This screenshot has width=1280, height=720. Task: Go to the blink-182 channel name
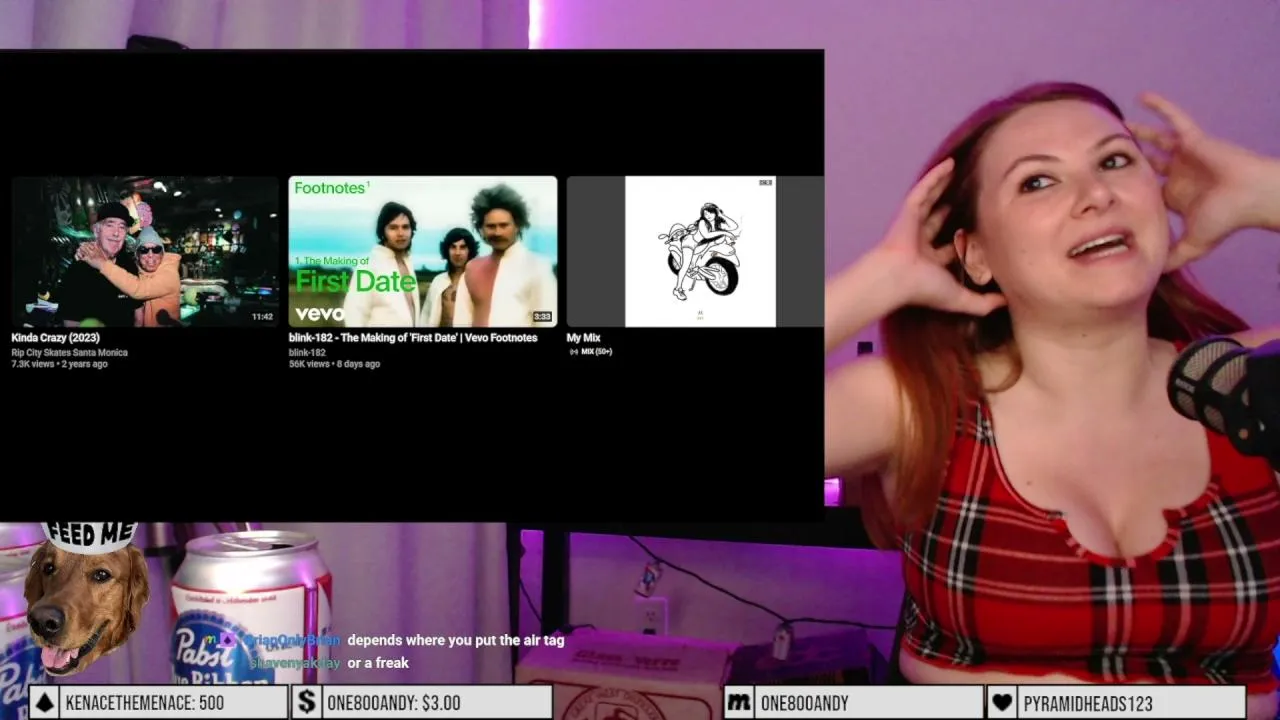308,352
